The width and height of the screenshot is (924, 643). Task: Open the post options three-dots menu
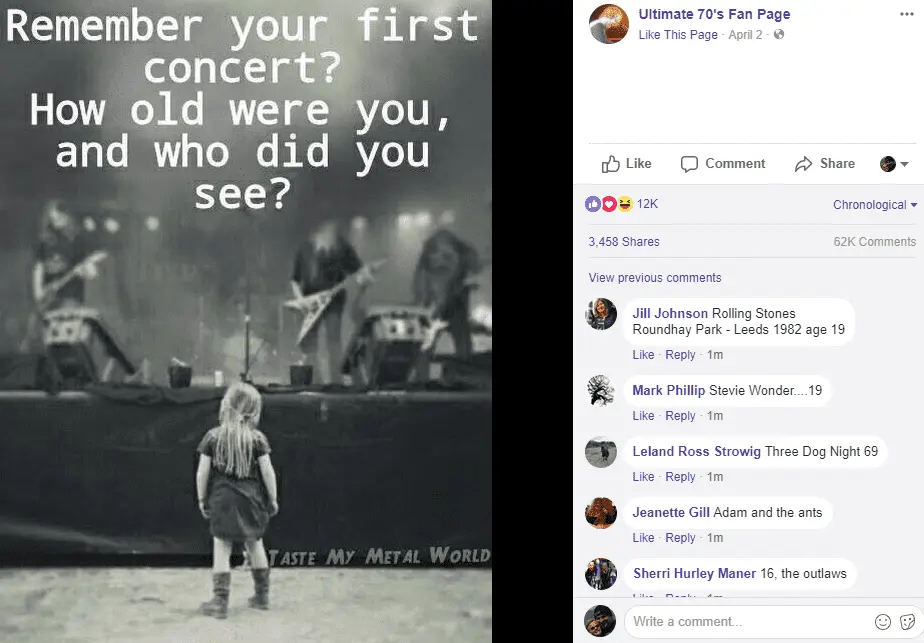[906, 15]
